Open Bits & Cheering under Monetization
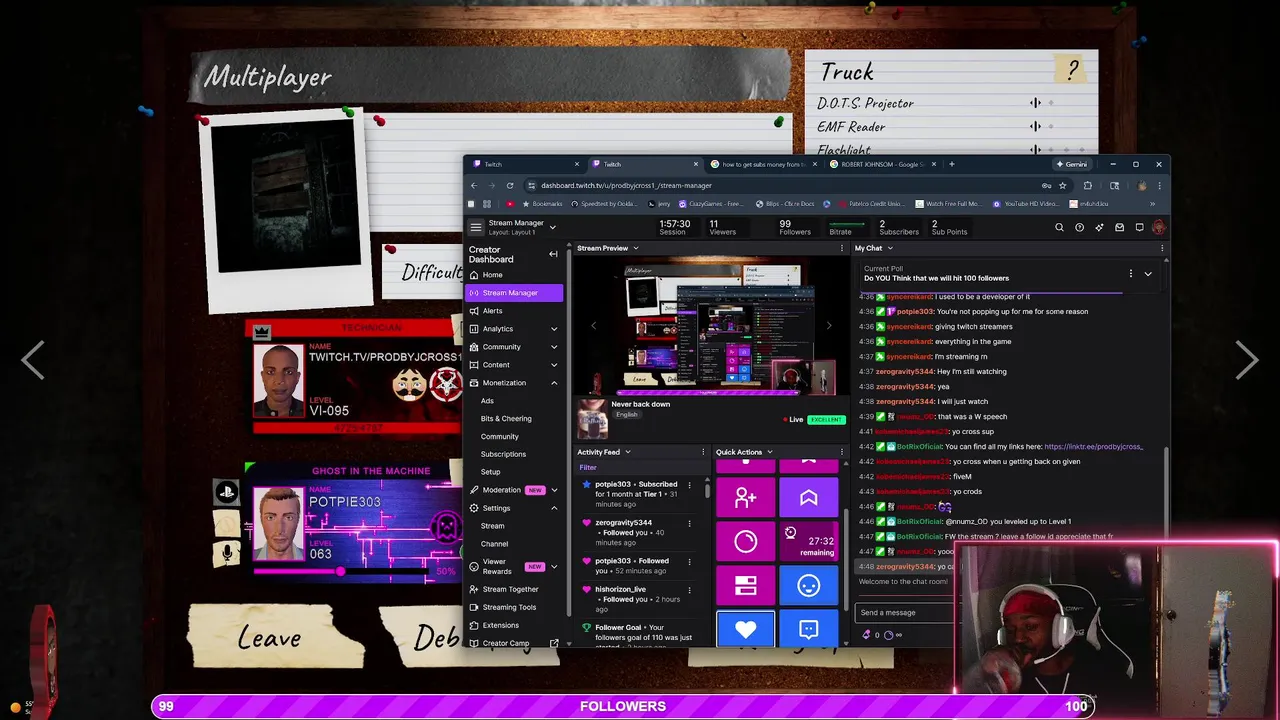This screenshot has height=720, width=1280. 506,419
